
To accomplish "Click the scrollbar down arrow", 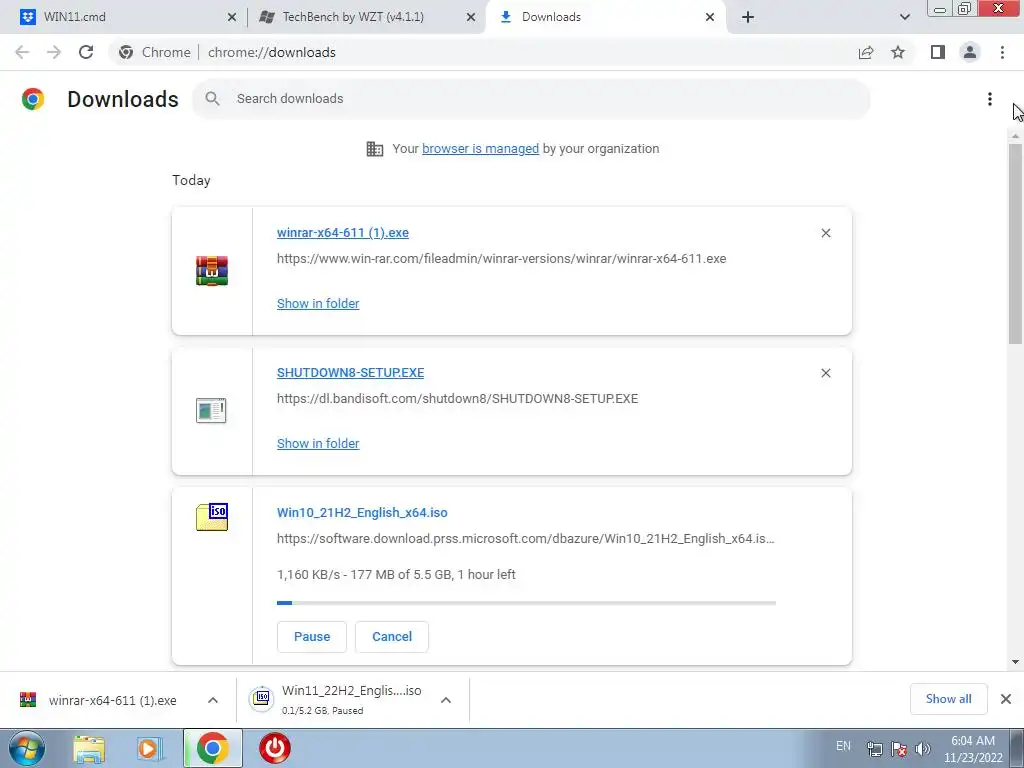I will [1015, 662].
